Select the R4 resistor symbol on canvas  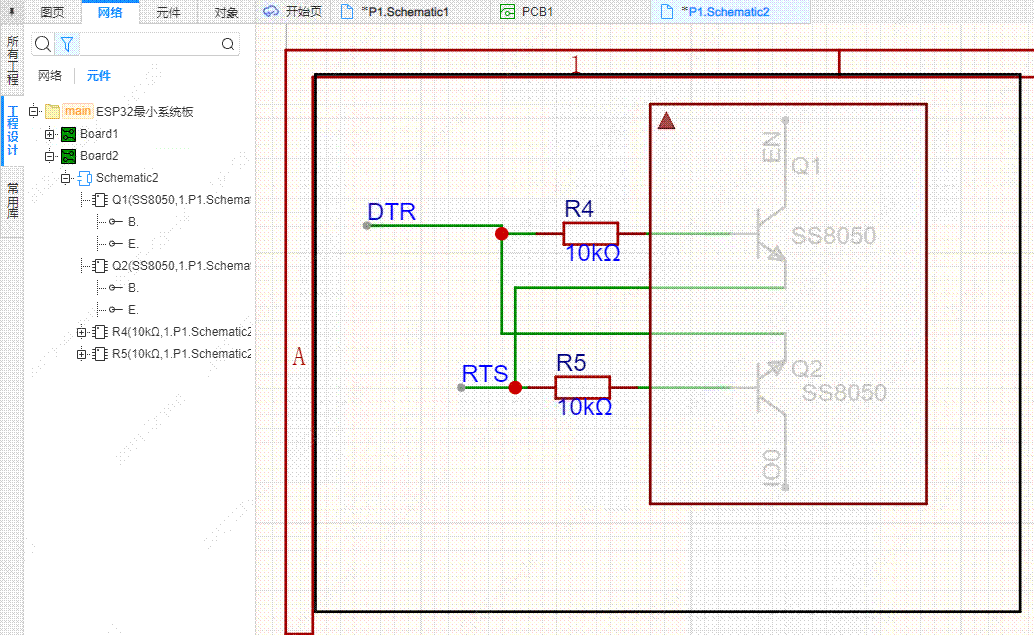point(590,233)
